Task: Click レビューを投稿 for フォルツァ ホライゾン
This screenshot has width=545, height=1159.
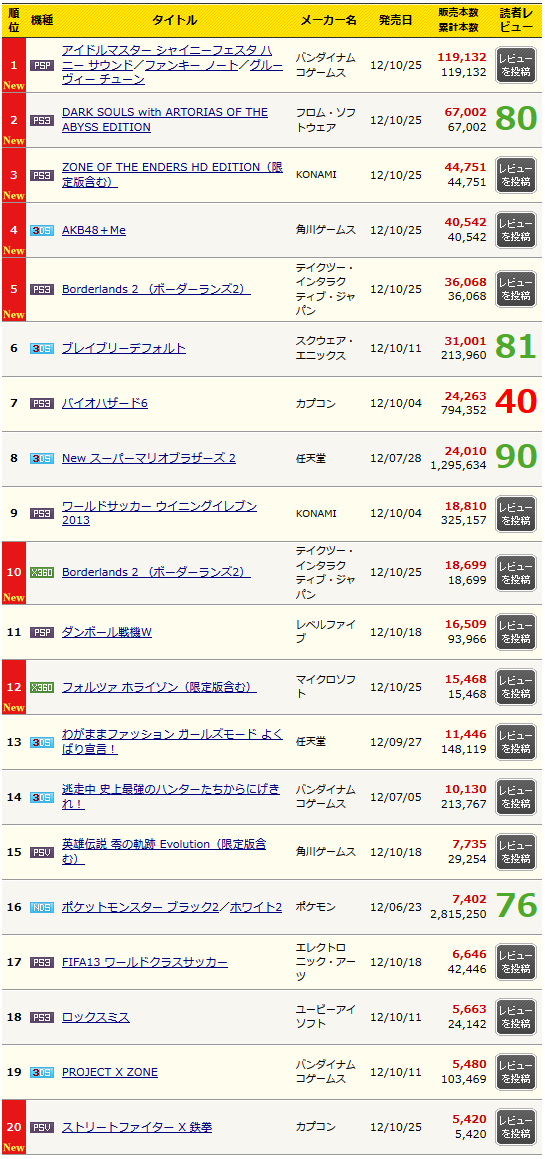Action: pos(515,687)
